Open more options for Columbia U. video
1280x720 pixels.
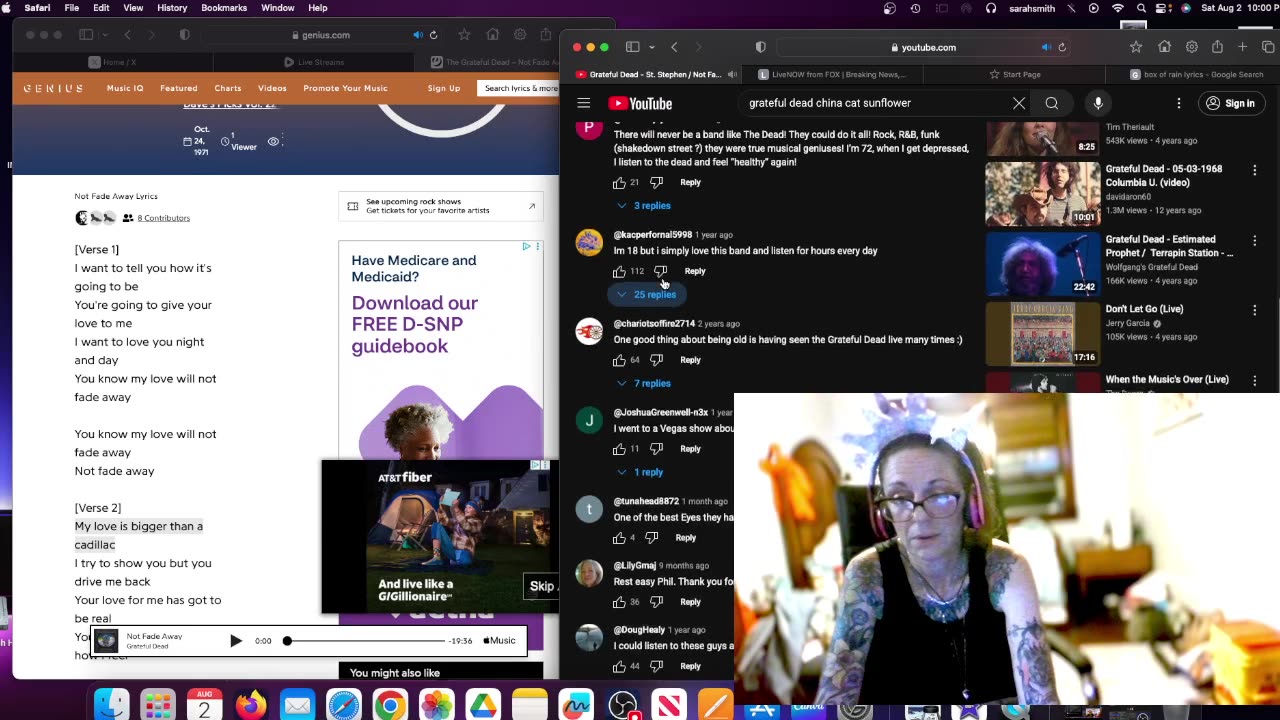click(x=1254, y=170)
